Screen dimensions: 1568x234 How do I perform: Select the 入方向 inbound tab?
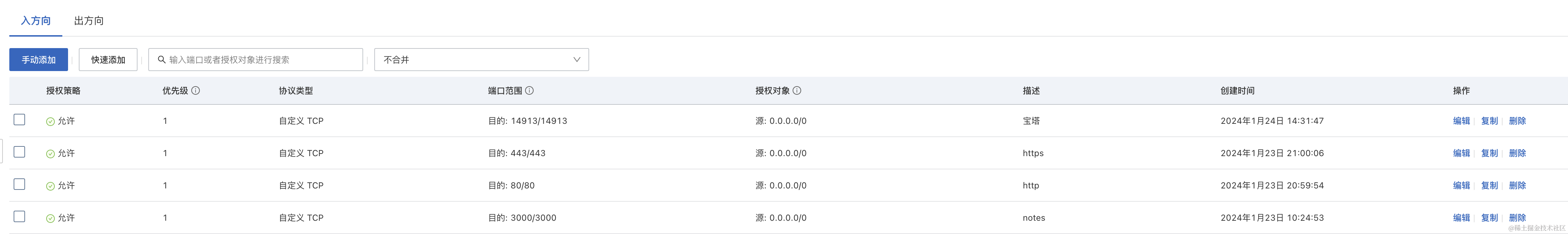[x=36, y=21]
